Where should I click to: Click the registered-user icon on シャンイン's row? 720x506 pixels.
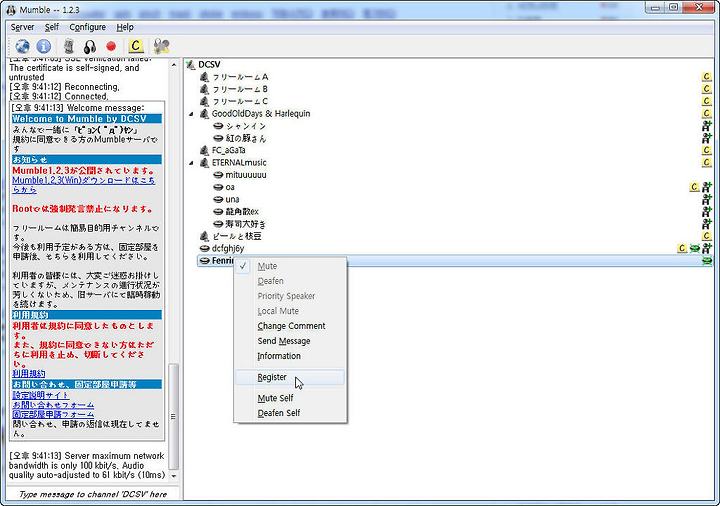click(707, 126)
